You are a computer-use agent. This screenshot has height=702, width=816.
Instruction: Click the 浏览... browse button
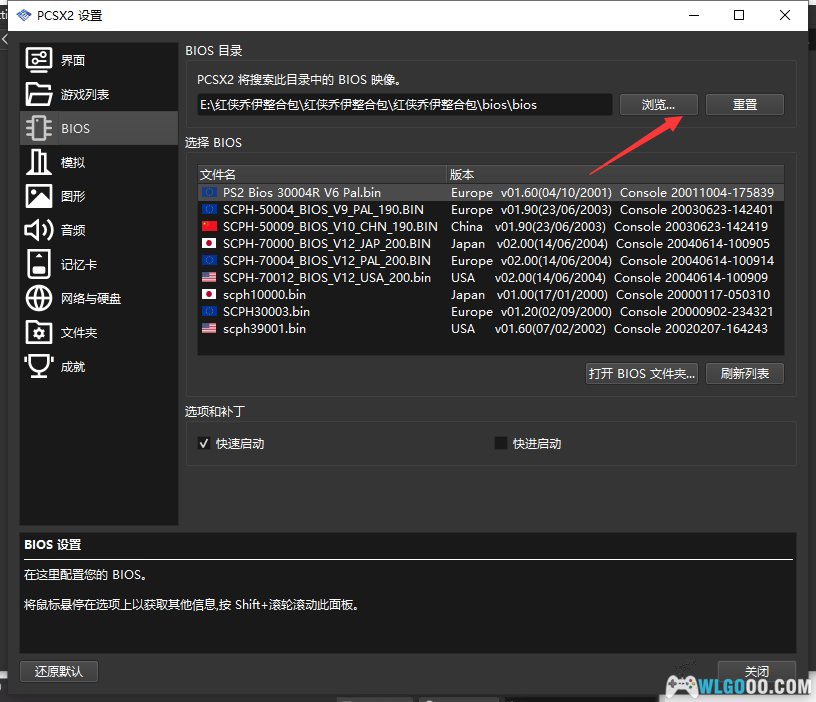point(658,104)
